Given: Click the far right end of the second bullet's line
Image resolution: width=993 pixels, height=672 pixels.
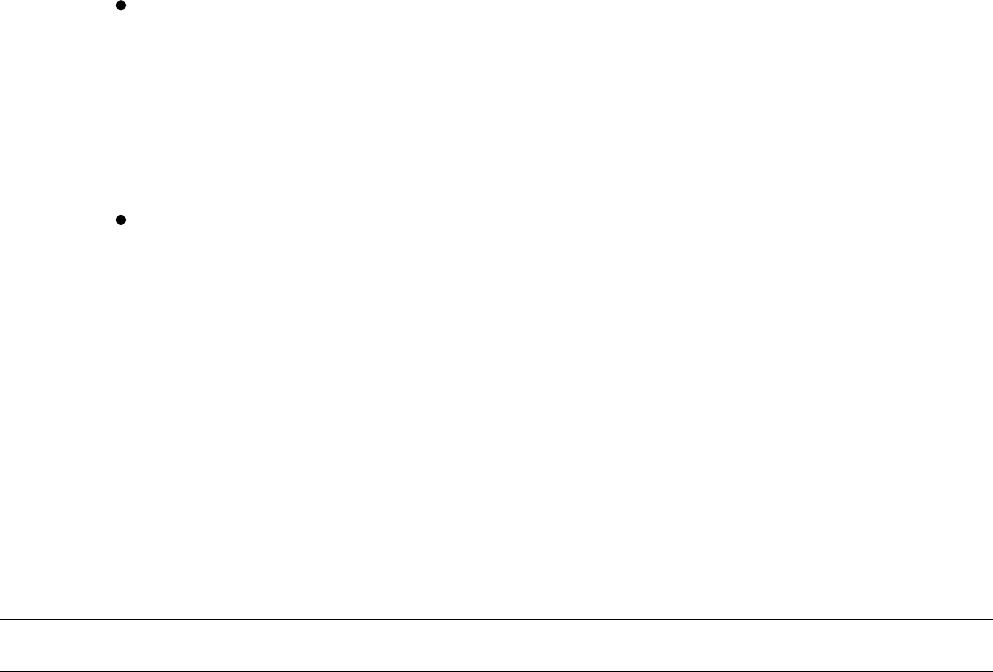Looking at the screenshot, I should tap(975, 220).
